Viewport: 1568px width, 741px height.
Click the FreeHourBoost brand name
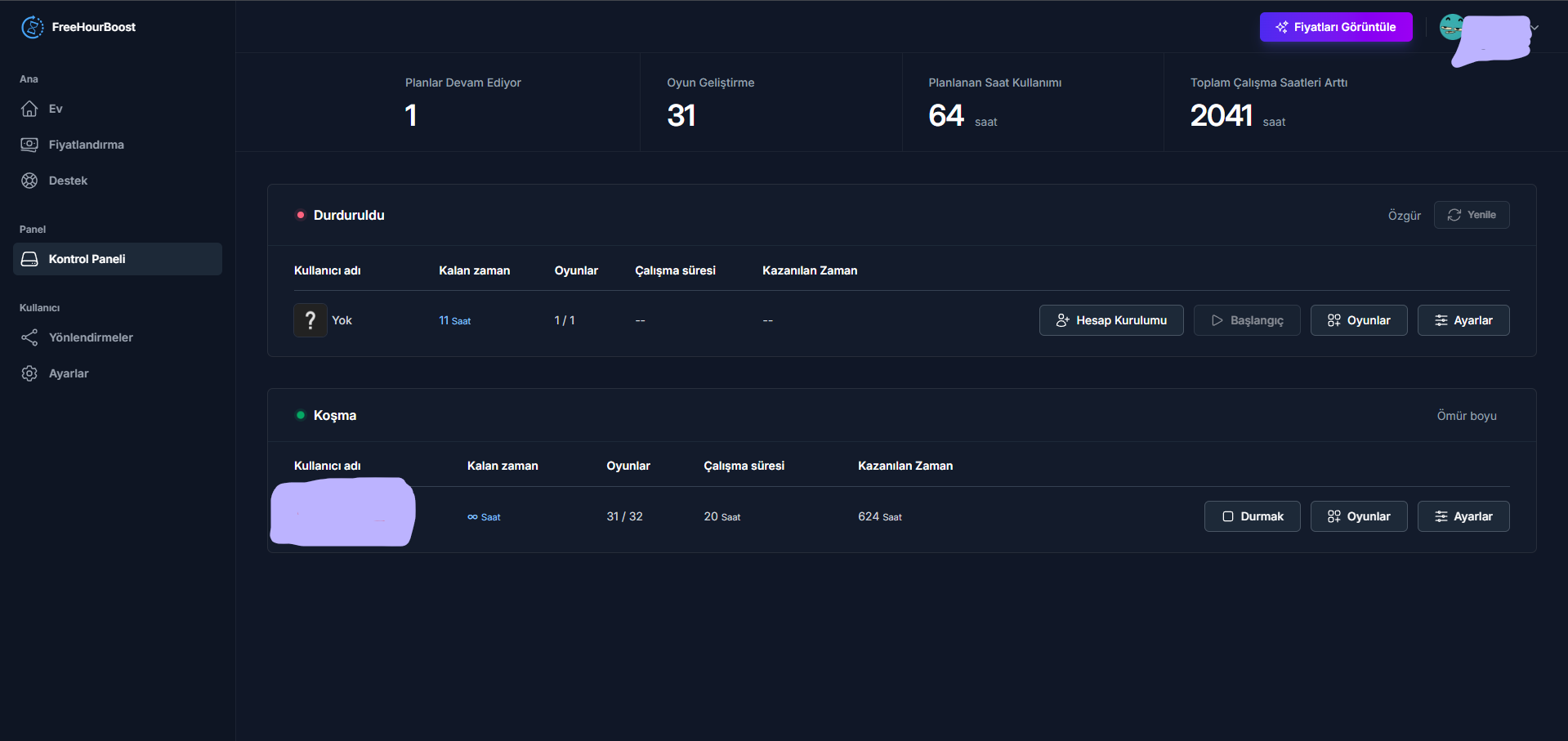(94, 27)
